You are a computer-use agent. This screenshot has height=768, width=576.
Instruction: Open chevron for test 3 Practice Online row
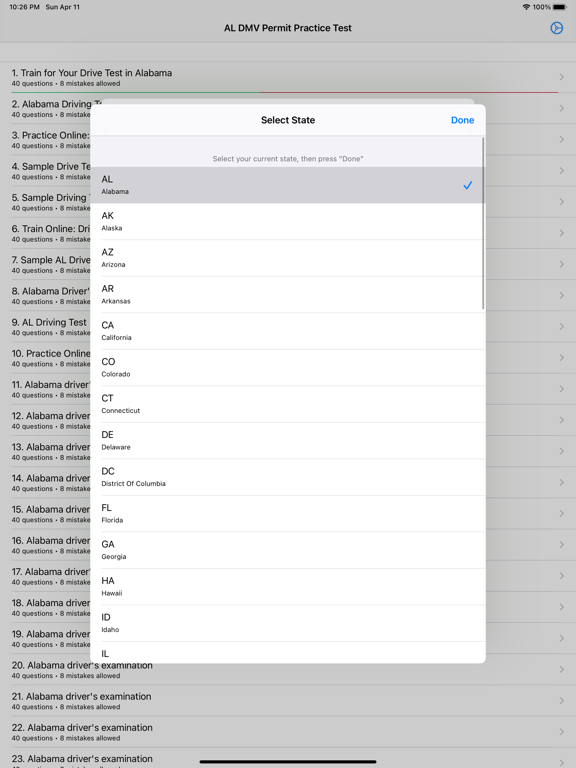point(562,140)
